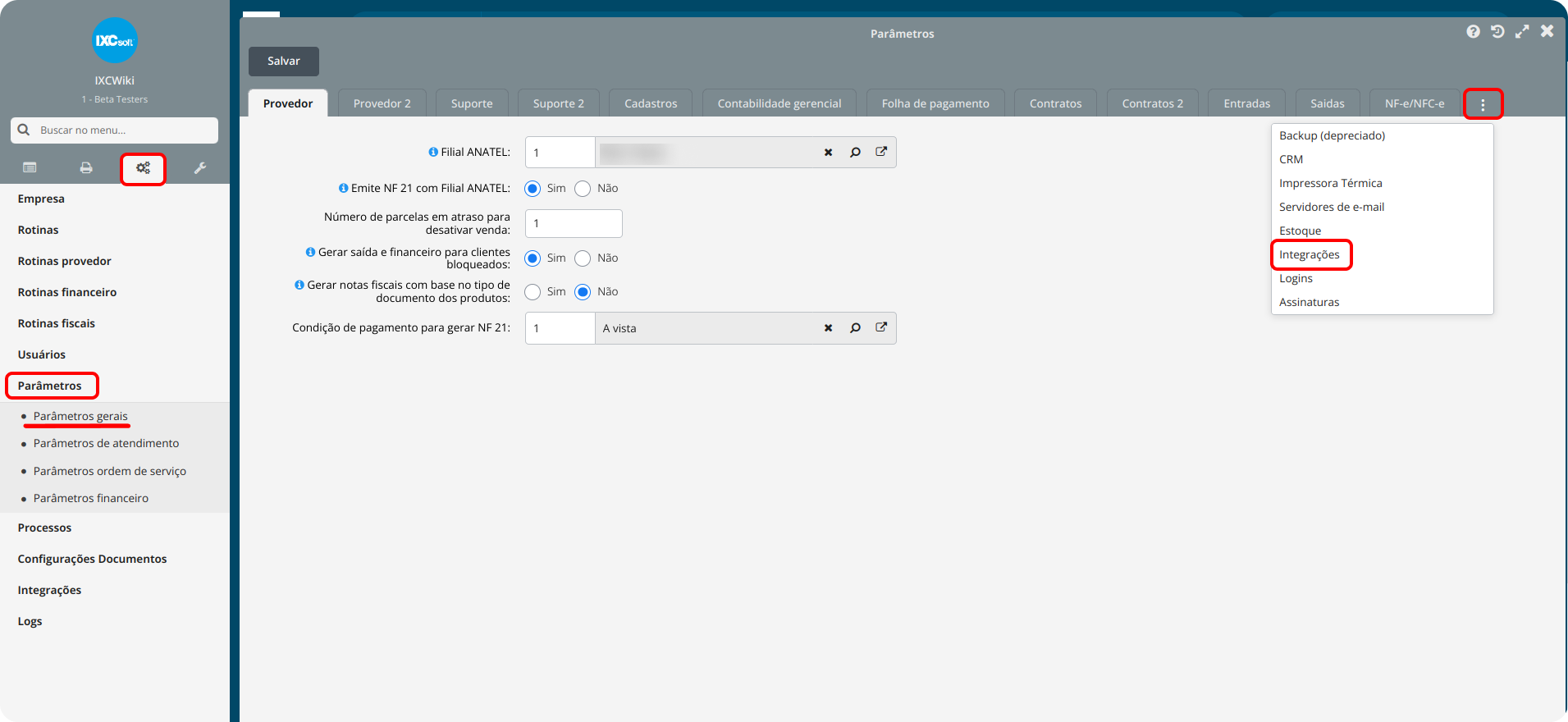Clear the Filial ANATEL field
Screen dimensions: 1568x722
(x=828, y=153)
